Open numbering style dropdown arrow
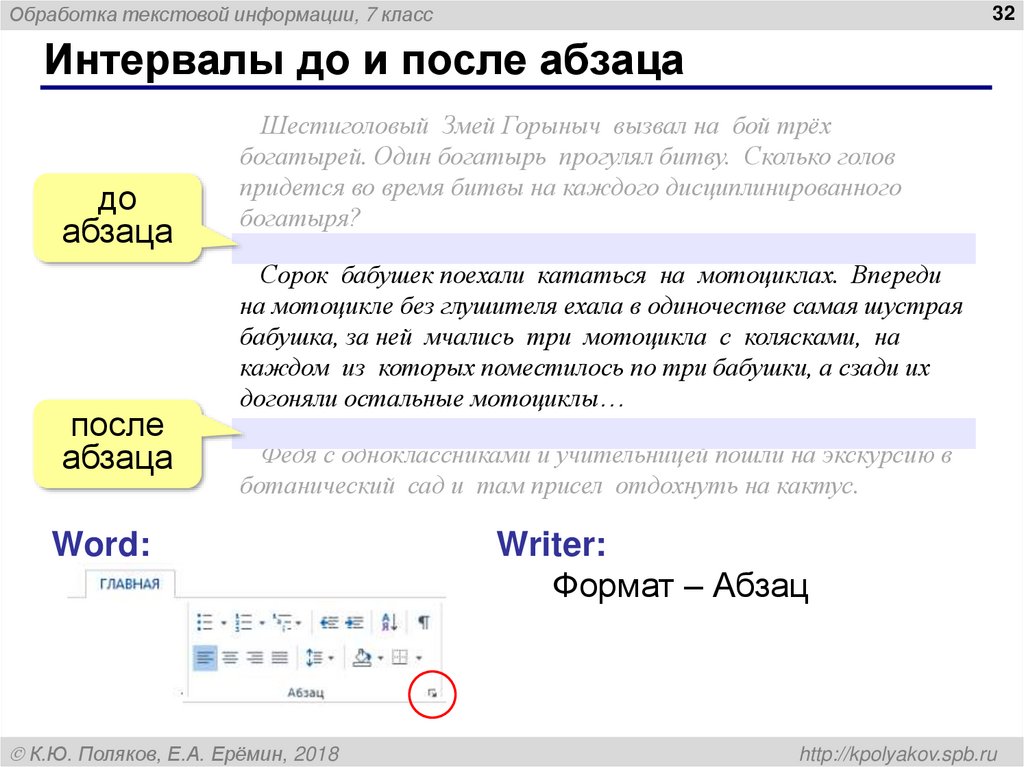 262,623
